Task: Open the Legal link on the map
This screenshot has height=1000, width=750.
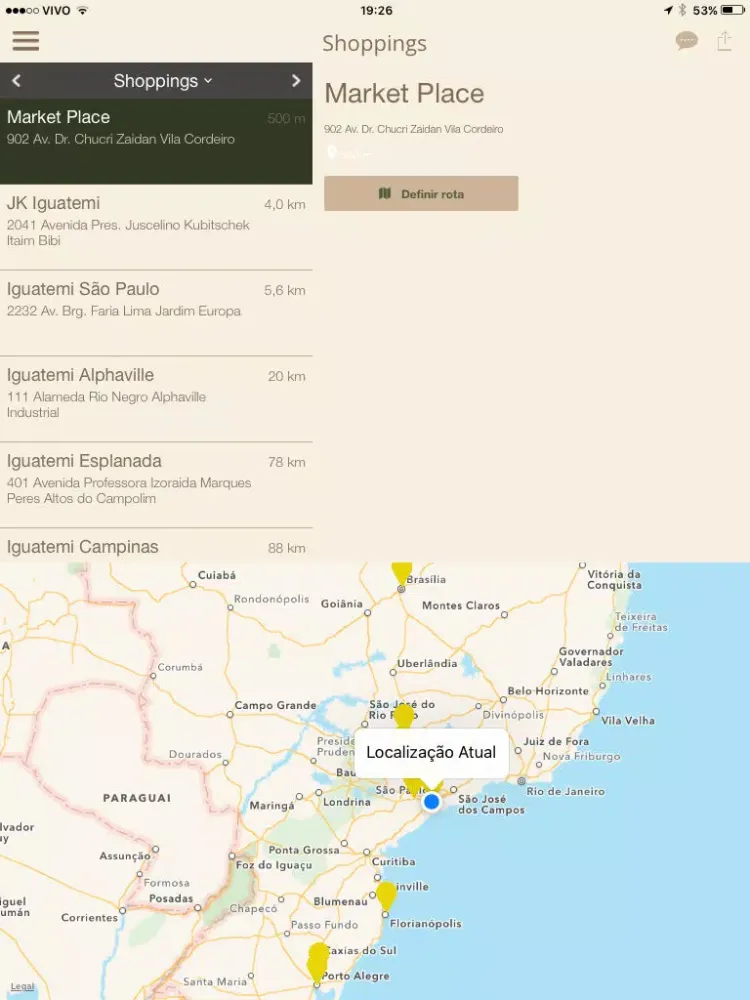Action: (x=22, y=986)
